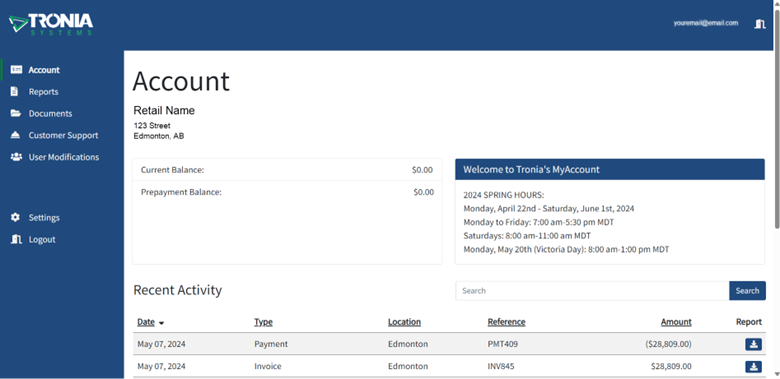Click the Documents folder icon
780x379 pixels.
(15, 113)
